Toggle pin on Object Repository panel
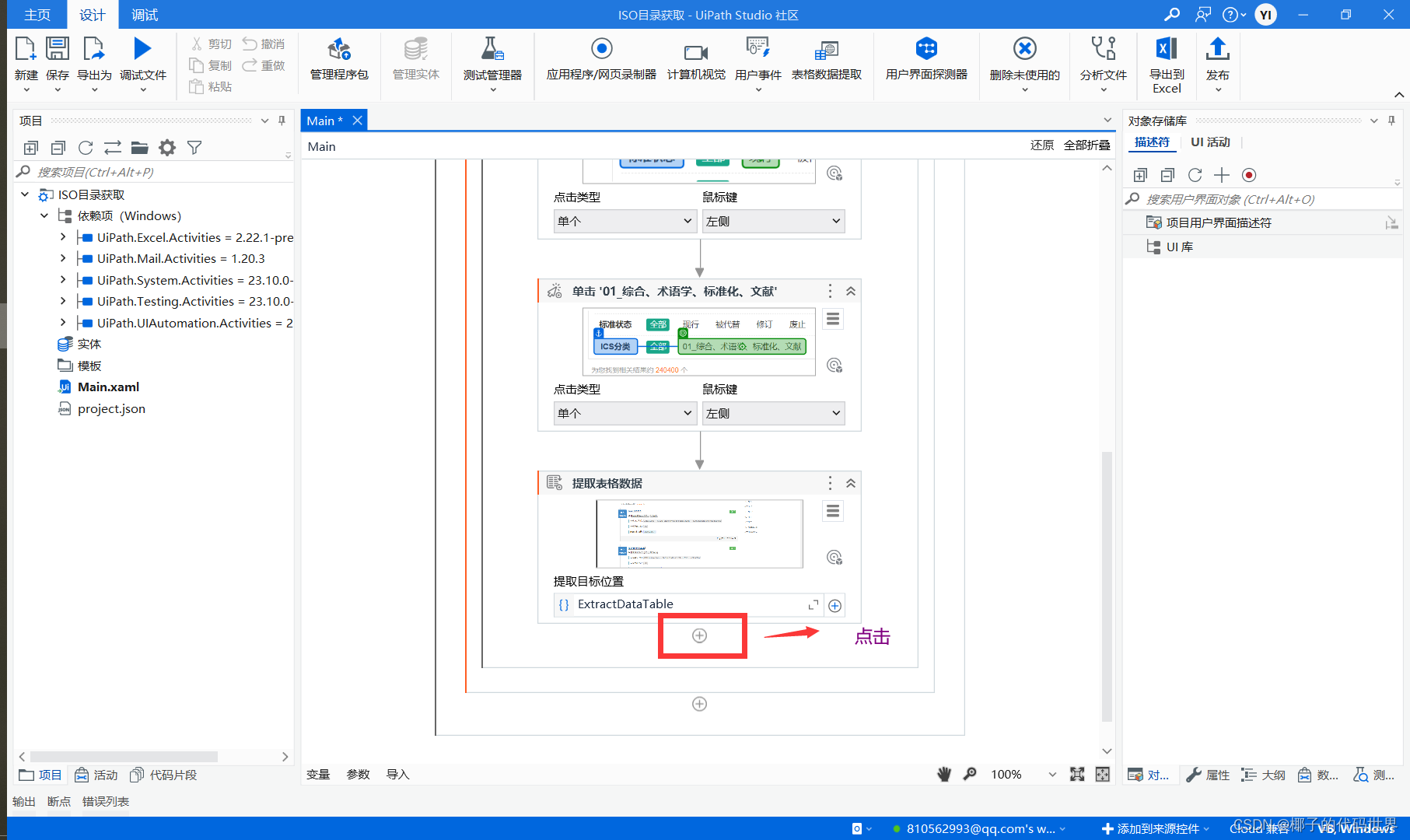The width and height of the screenshot is (1410, 840). coord(1391,121)
